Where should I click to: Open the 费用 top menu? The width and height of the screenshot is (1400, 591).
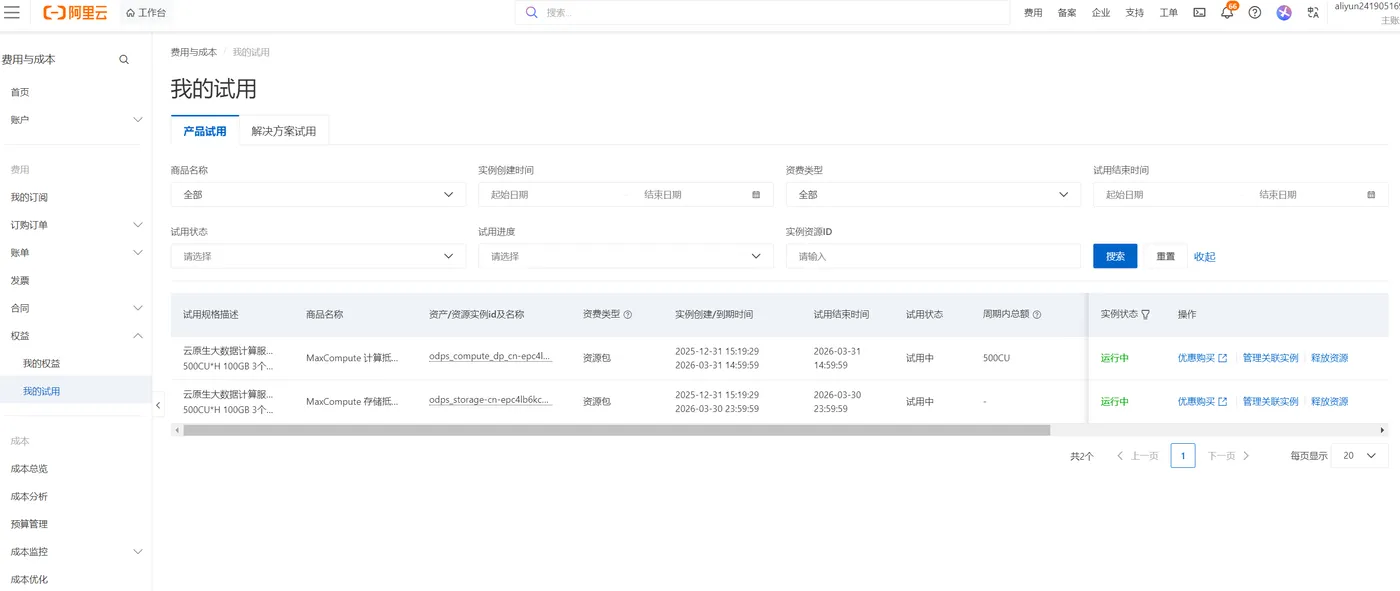(x=1033, y=13)
